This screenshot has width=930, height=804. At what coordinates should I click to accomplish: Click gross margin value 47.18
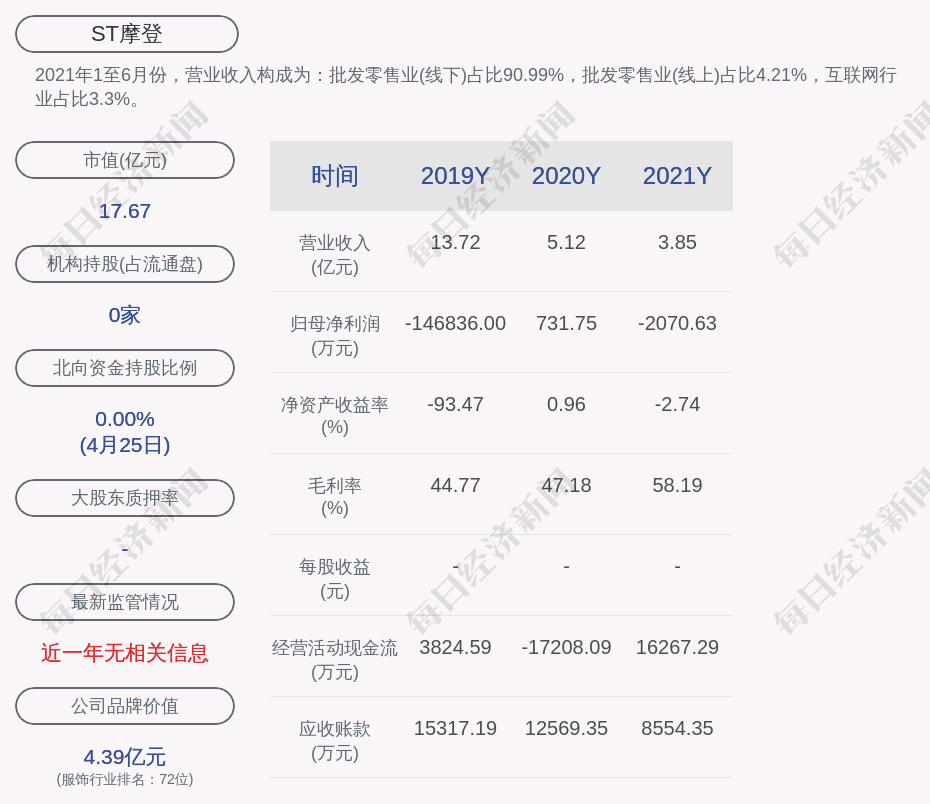point(566,486)
